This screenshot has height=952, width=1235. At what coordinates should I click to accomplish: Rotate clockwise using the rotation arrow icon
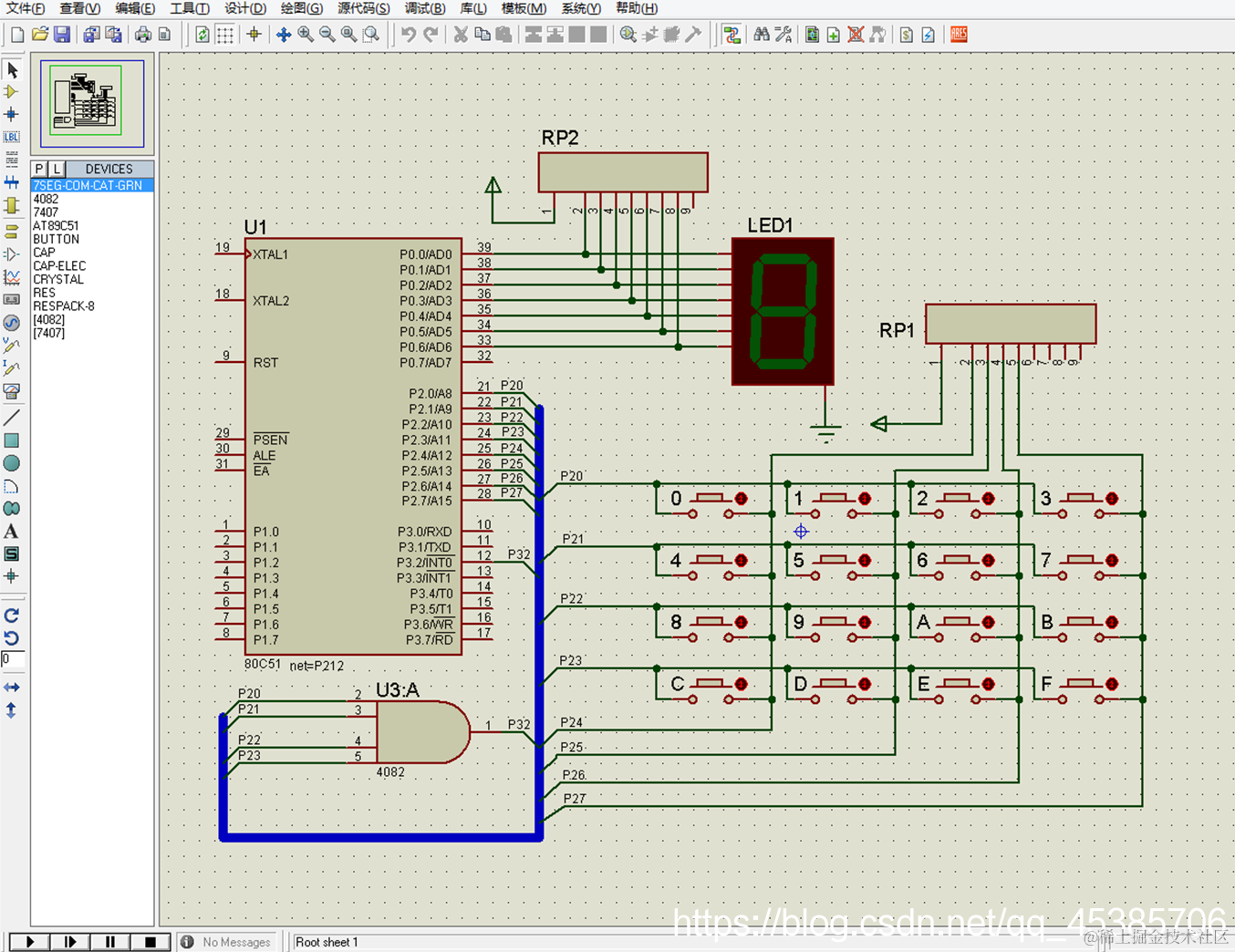point(12,616)
